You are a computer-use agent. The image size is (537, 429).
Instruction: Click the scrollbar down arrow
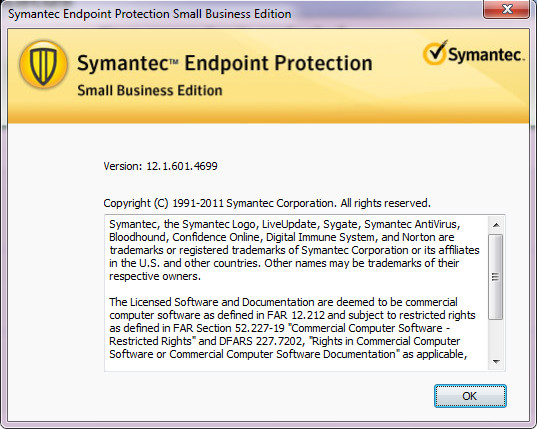pyautogui.click(x=496, y=362)
